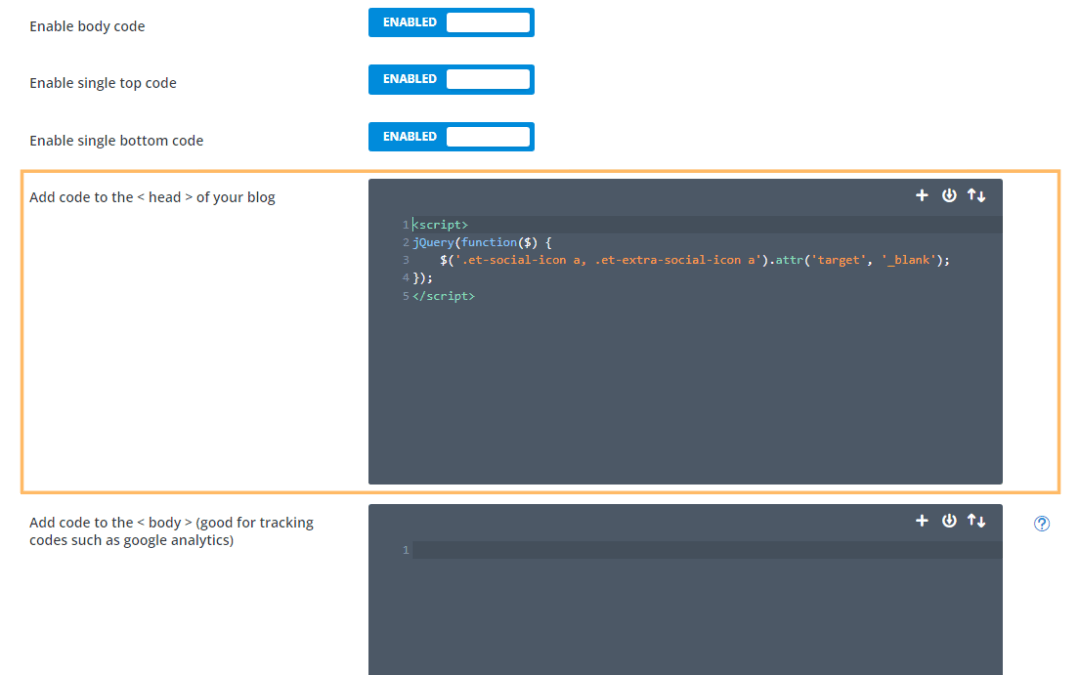This screenshot has height=675, width=1080.
Task: Click the power icon in body code editor
Action: tap(949, 521)
